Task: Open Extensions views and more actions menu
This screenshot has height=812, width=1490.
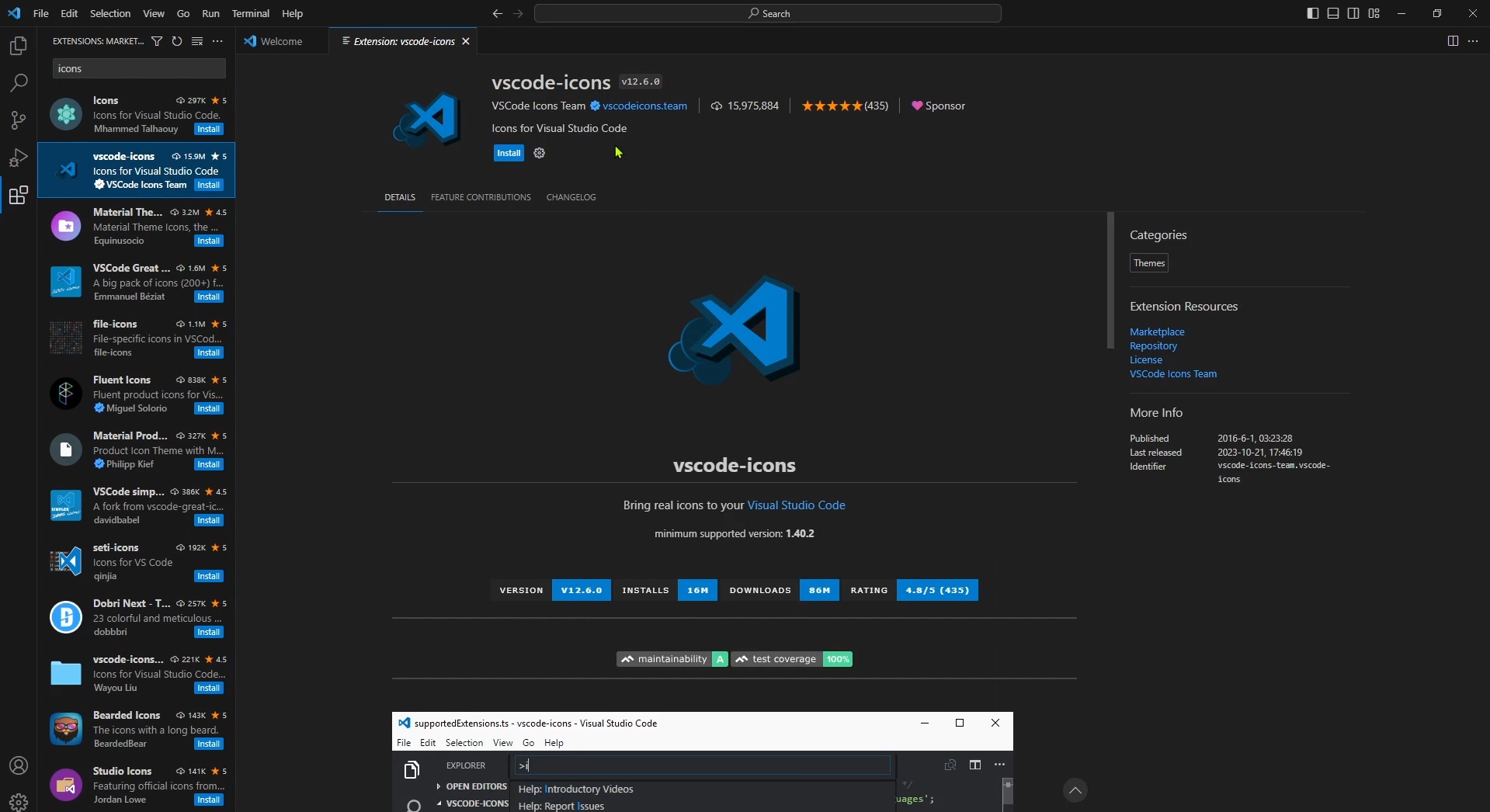Action: coord(217,41)
